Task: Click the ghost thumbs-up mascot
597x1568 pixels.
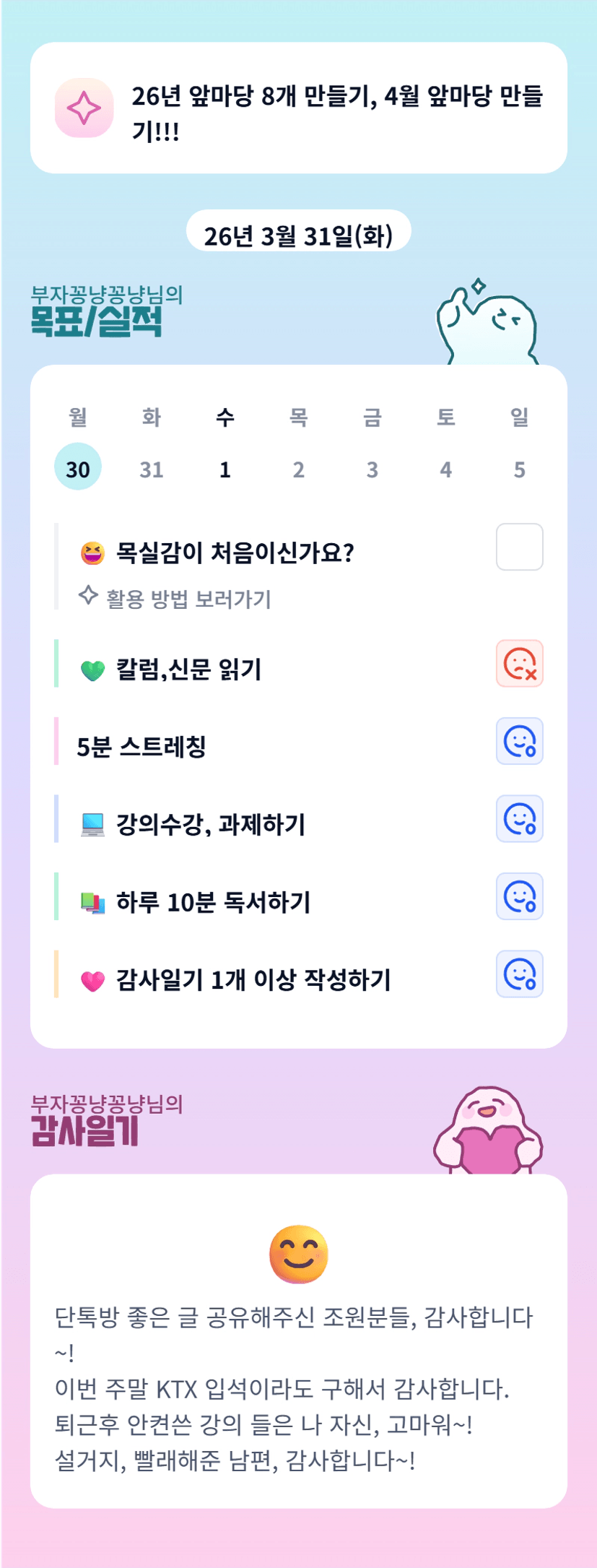Action: (x=487, y=323)
